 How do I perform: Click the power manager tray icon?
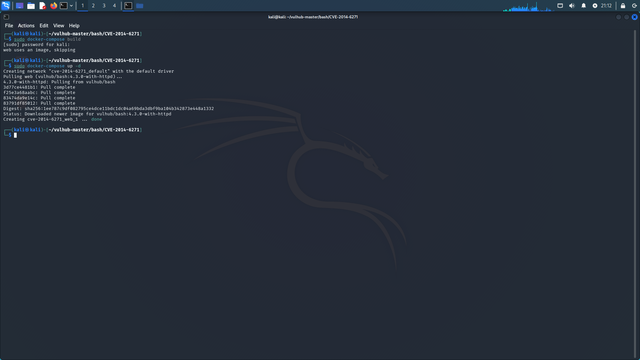coord(595,6)
